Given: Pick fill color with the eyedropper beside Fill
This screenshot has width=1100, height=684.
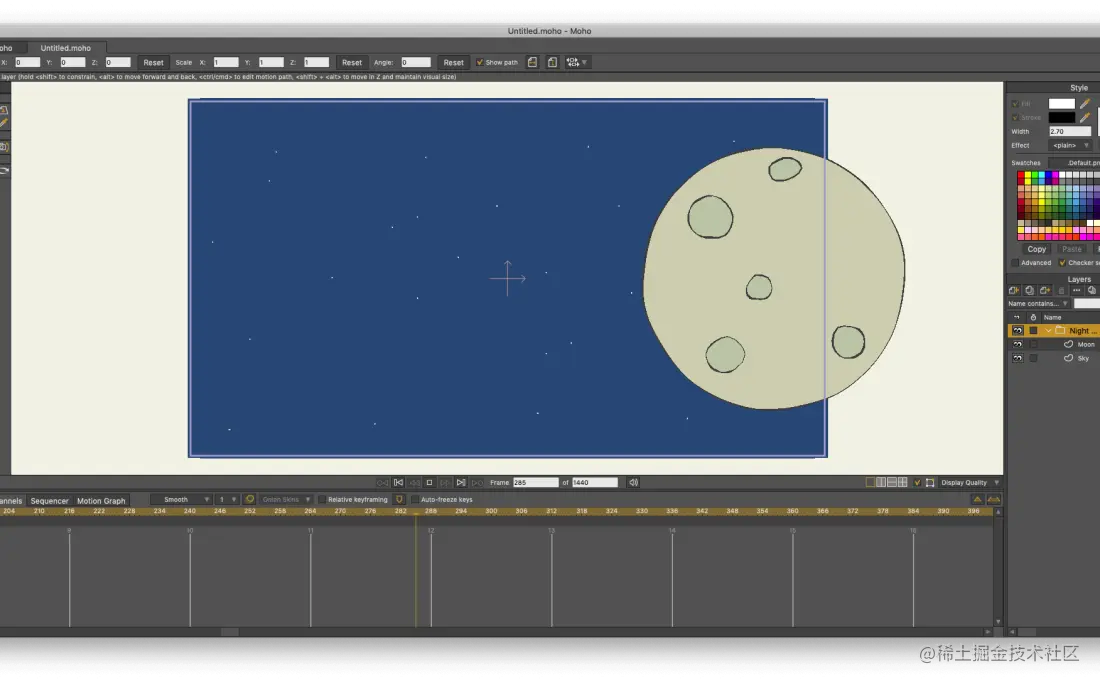Looking at the screenshot, I should 1085,104.
